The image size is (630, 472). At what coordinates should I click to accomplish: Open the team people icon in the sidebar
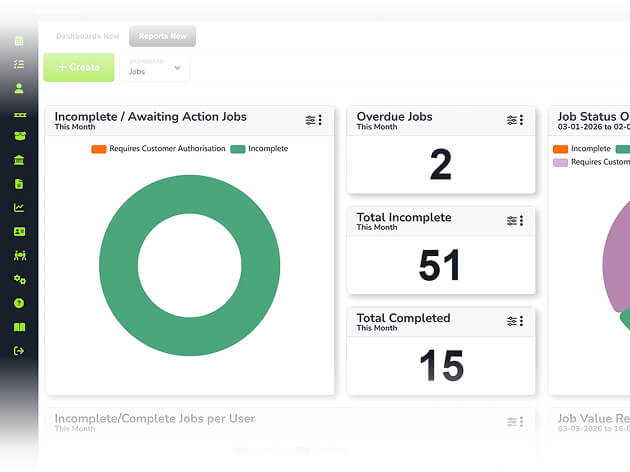point(20,255)
